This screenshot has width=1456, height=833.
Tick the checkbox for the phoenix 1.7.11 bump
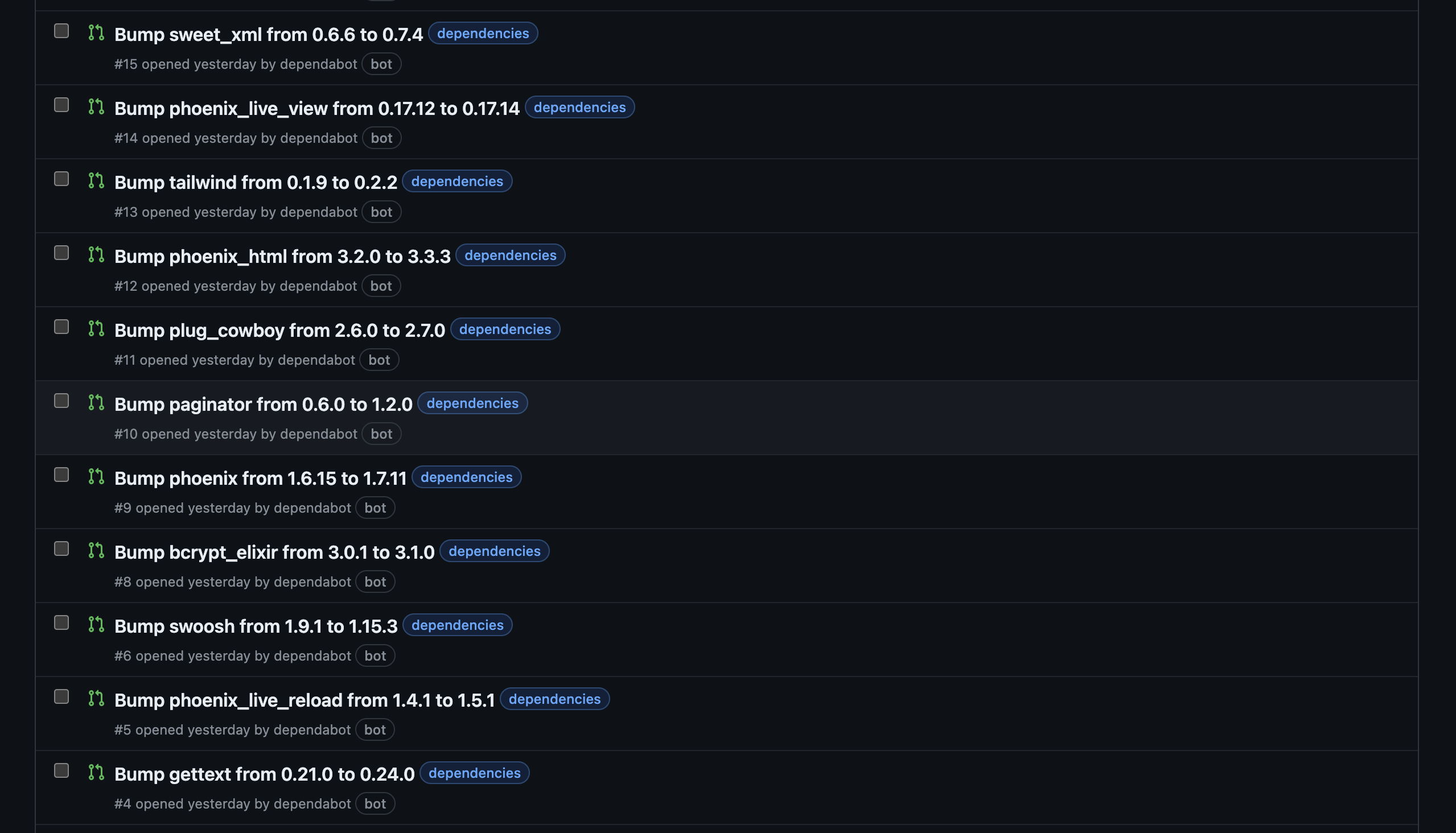(61, 475)
